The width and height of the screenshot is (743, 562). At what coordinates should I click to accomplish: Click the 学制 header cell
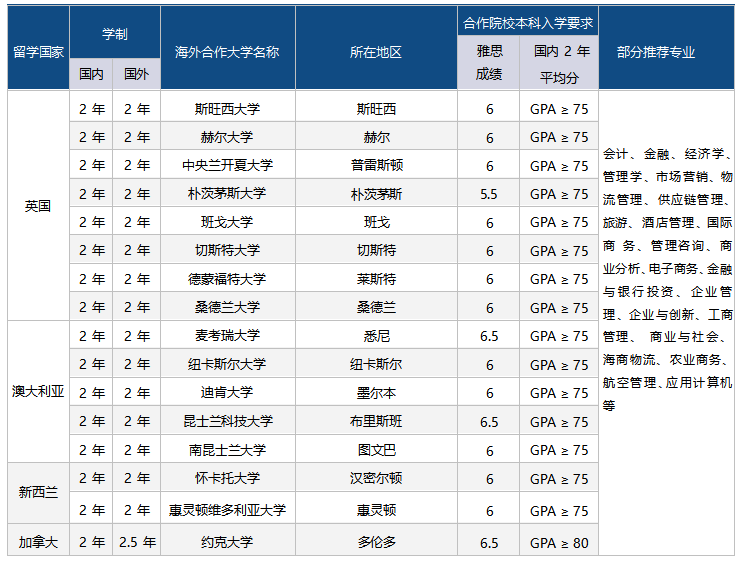(x=115, y=34)
